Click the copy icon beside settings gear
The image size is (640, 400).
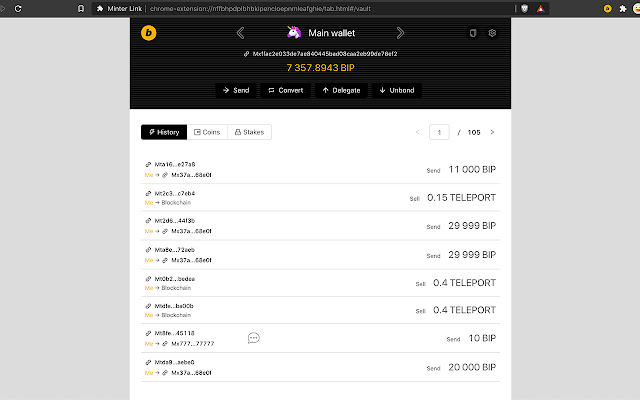[x=473, y=33]
